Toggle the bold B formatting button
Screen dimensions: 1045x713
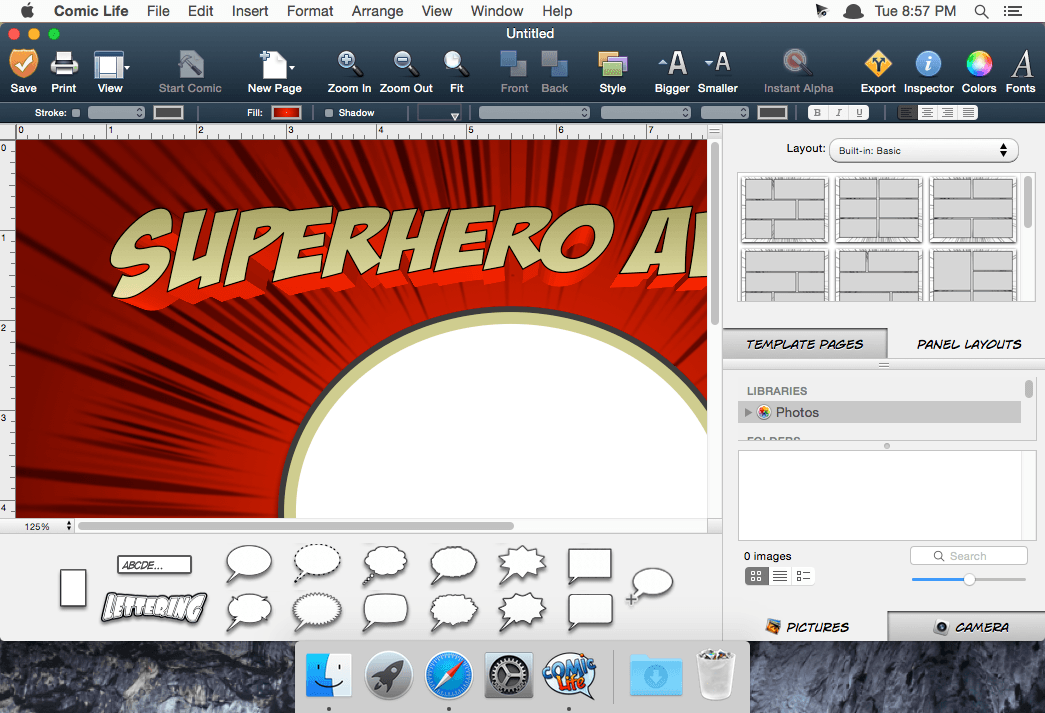817,113
